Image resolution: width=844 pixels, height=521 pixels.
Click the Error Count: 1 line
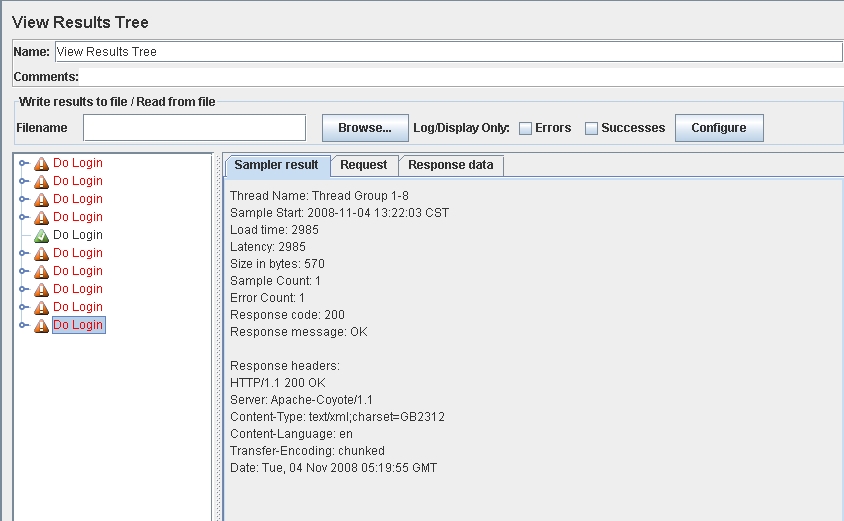point(267,298)
